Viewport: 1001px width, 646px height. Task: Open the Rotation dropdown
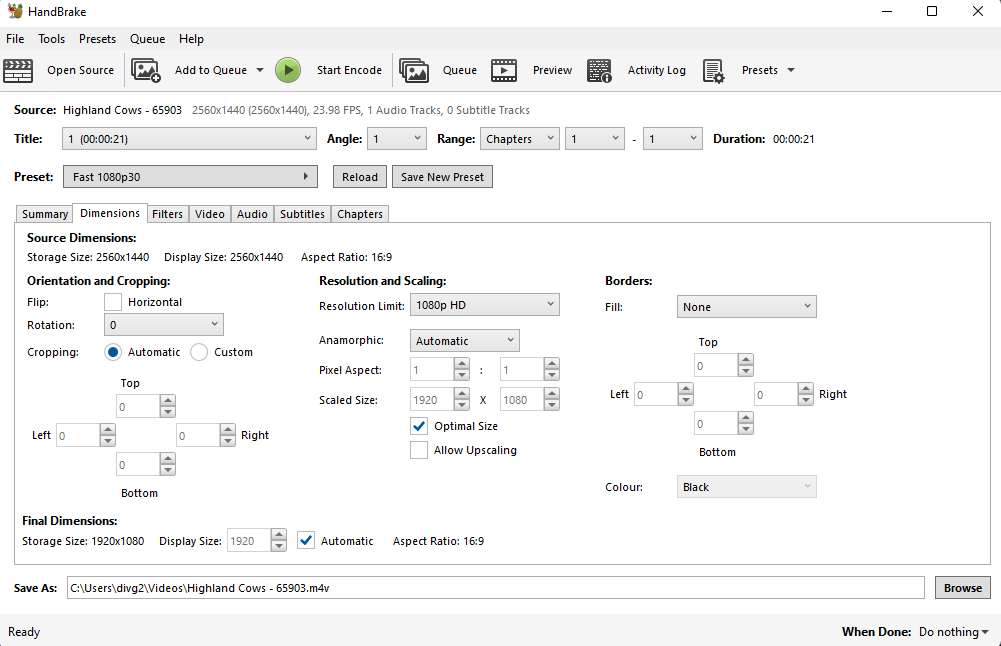point(163,325)
